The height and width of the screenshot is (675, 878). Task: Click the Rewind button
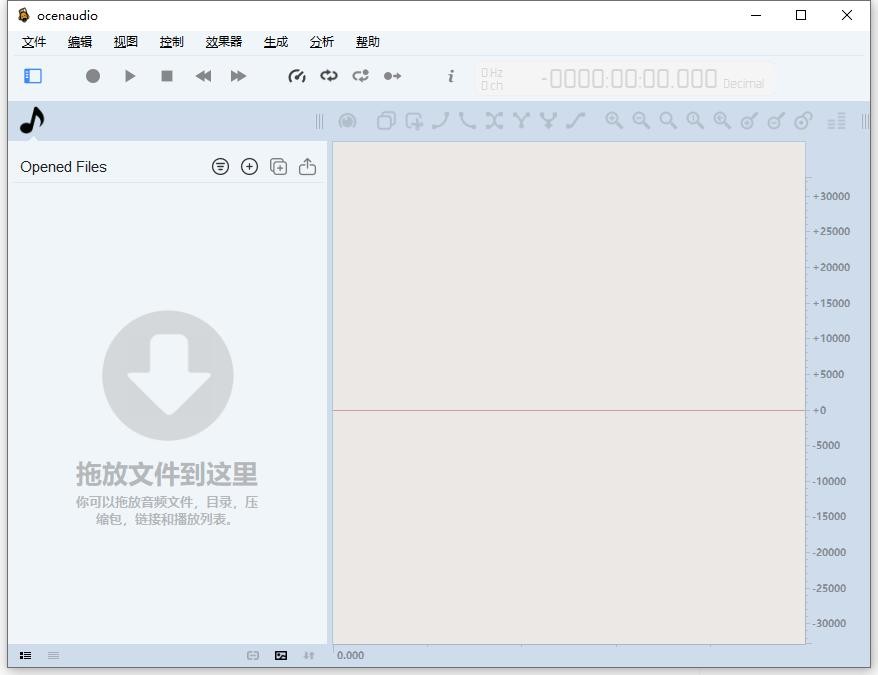point(203,76)
